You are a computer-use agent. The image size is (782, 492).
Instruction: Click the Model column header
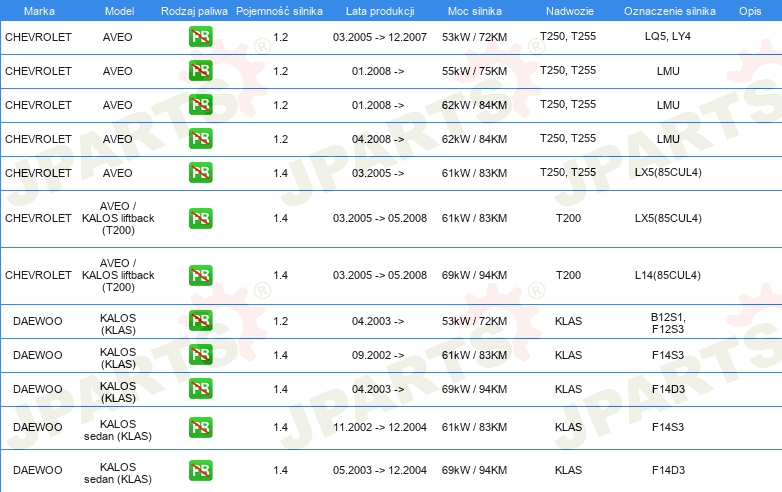click(117, 10)
